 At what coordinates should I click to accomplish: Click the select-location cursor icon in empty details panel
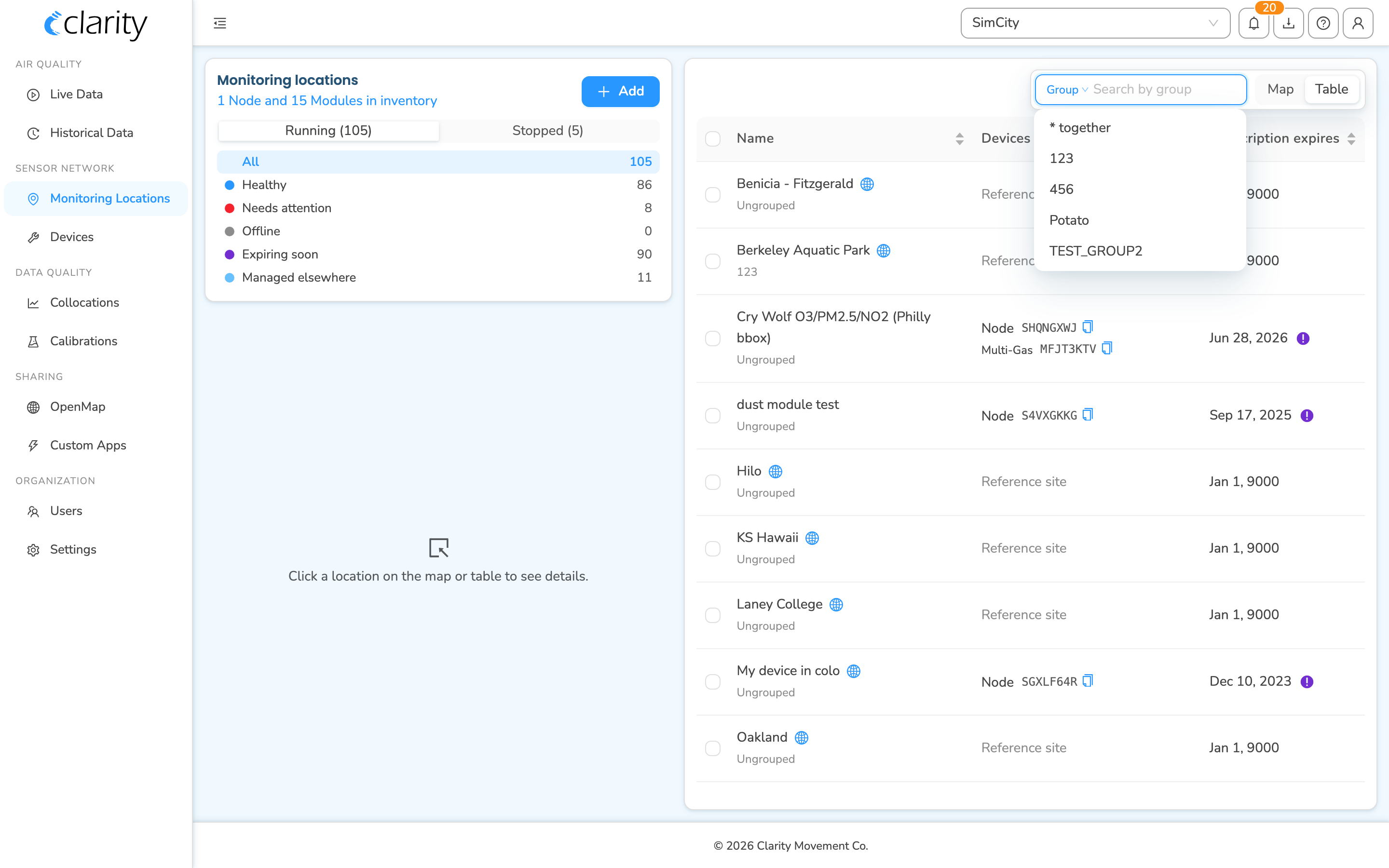pyautogui.click(x=439, y=548)
